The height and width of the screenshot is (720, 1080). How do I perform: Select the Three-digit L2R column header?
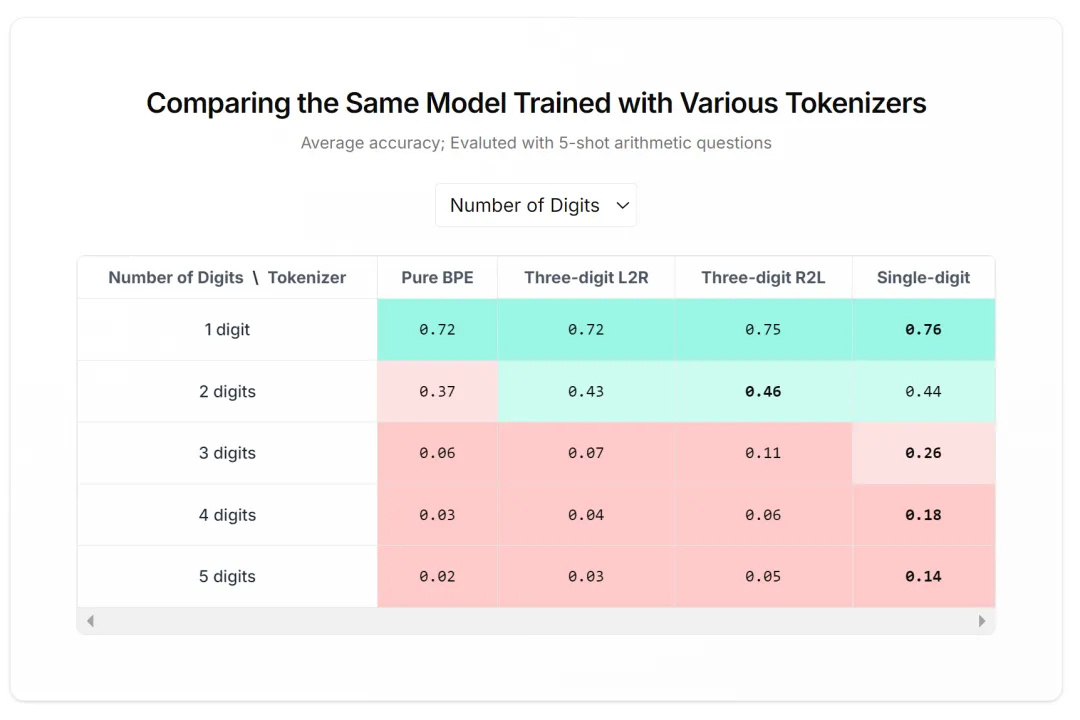tap(586, 278)
